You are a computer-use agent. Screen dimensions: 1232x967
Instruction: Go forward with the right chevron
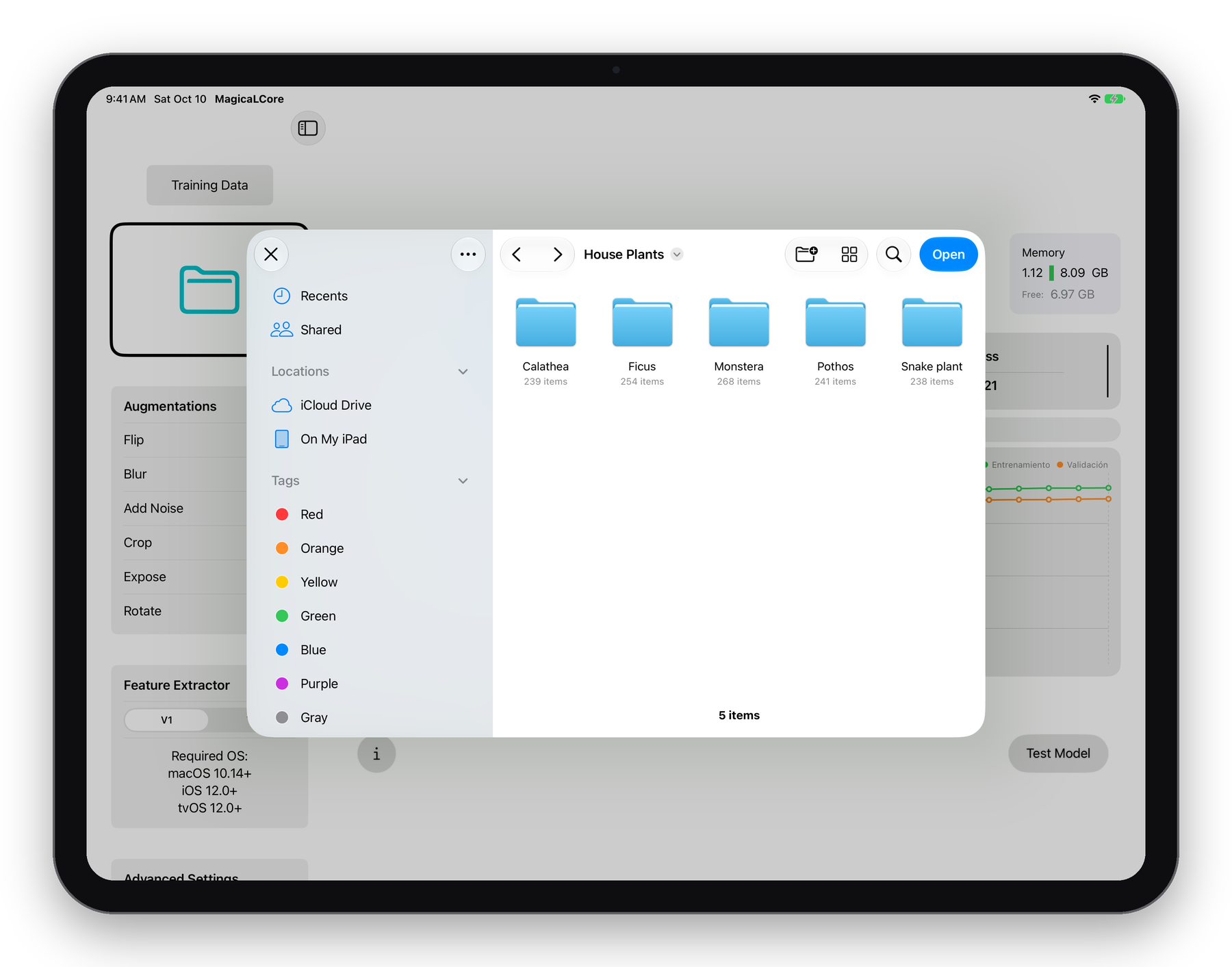point(558,255)
